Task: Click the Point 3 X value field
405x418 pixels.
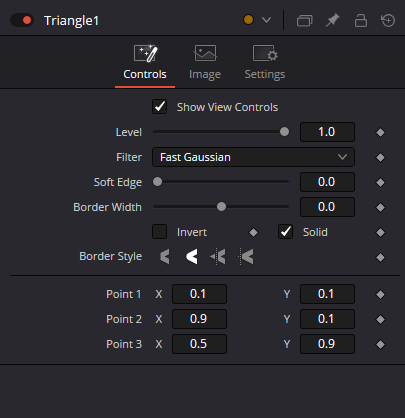Action: click(199, 344)
